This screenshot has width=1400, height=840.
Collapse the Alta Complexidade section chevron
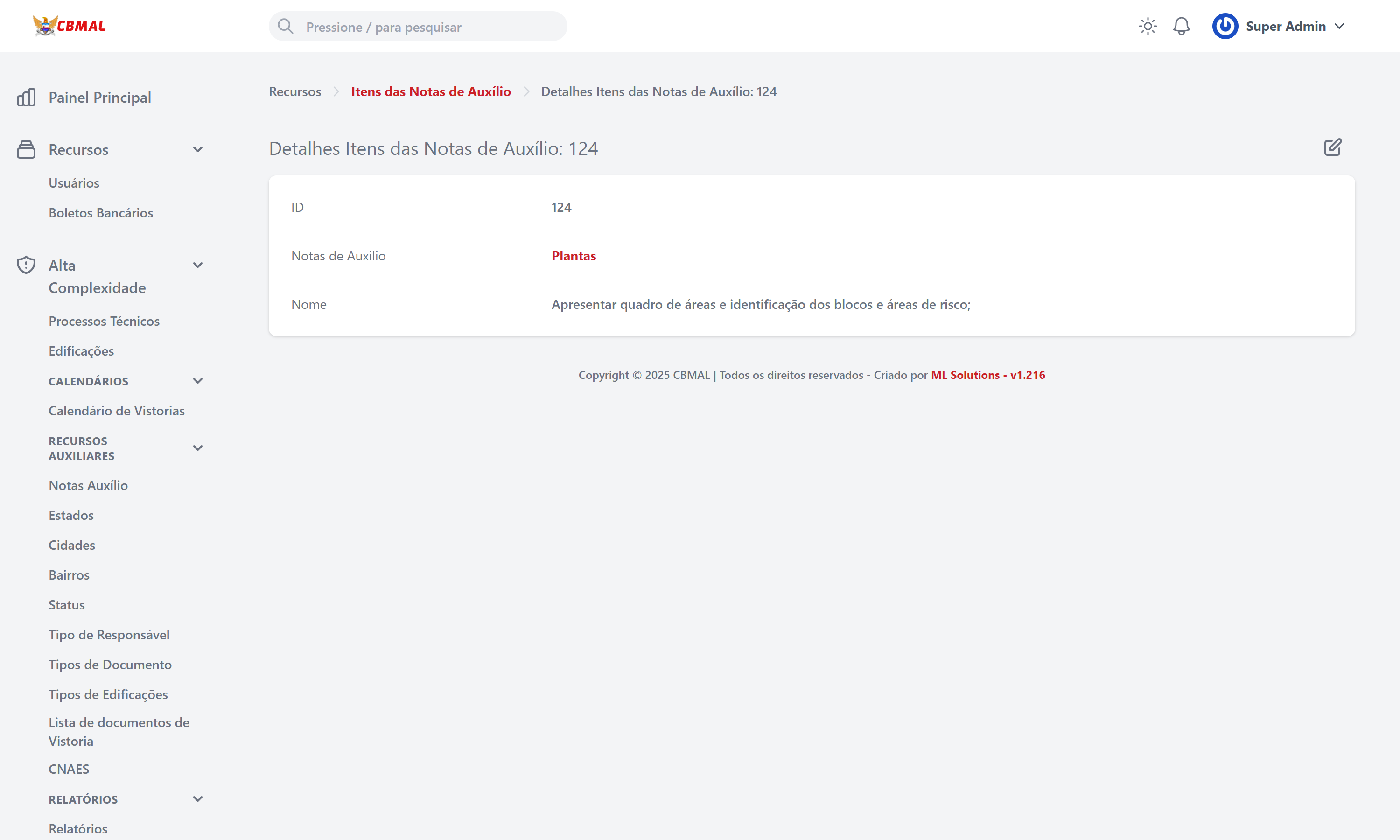coord(197,265)
